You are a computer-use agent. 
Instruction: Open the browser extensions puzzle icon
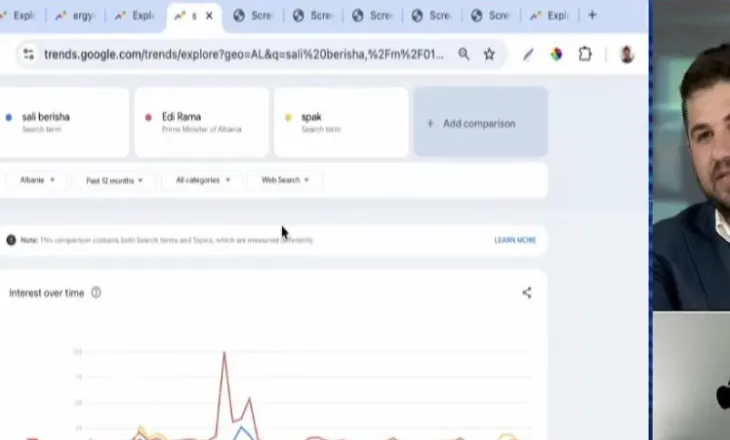(585, 54)
